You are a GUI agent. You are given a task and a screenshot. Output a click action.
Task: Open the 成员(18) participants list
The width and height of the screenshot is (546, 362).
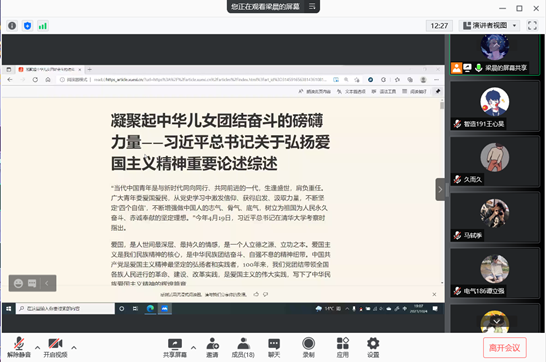[243, 347]
